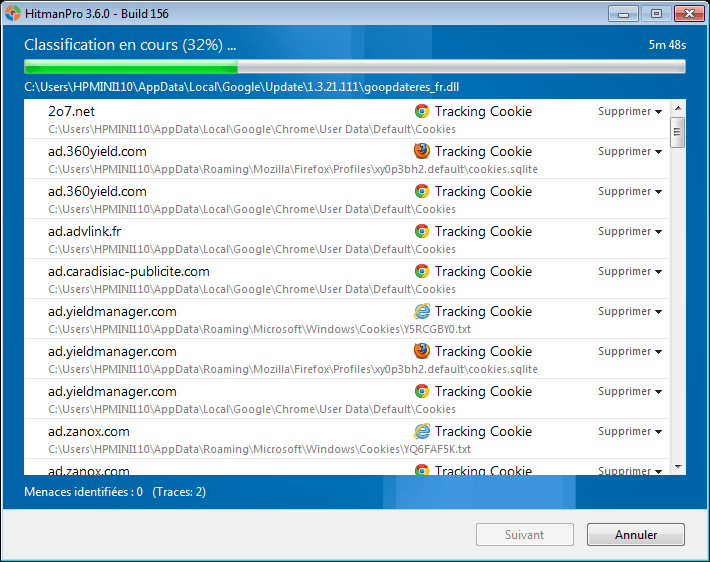Click Chrome icon beside ad.caradisiac-publicite.com

tap(422, 271)
